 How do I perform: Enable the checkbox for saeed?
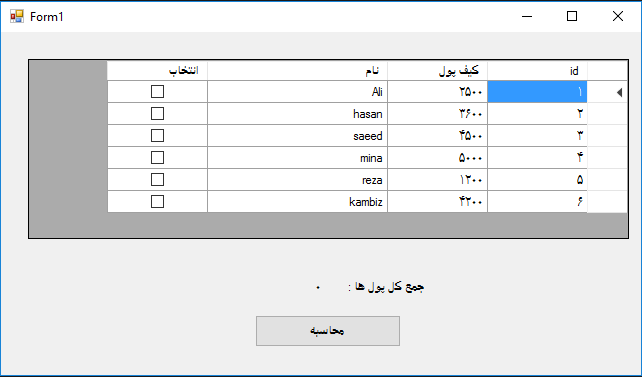click(x=157, y=135)
